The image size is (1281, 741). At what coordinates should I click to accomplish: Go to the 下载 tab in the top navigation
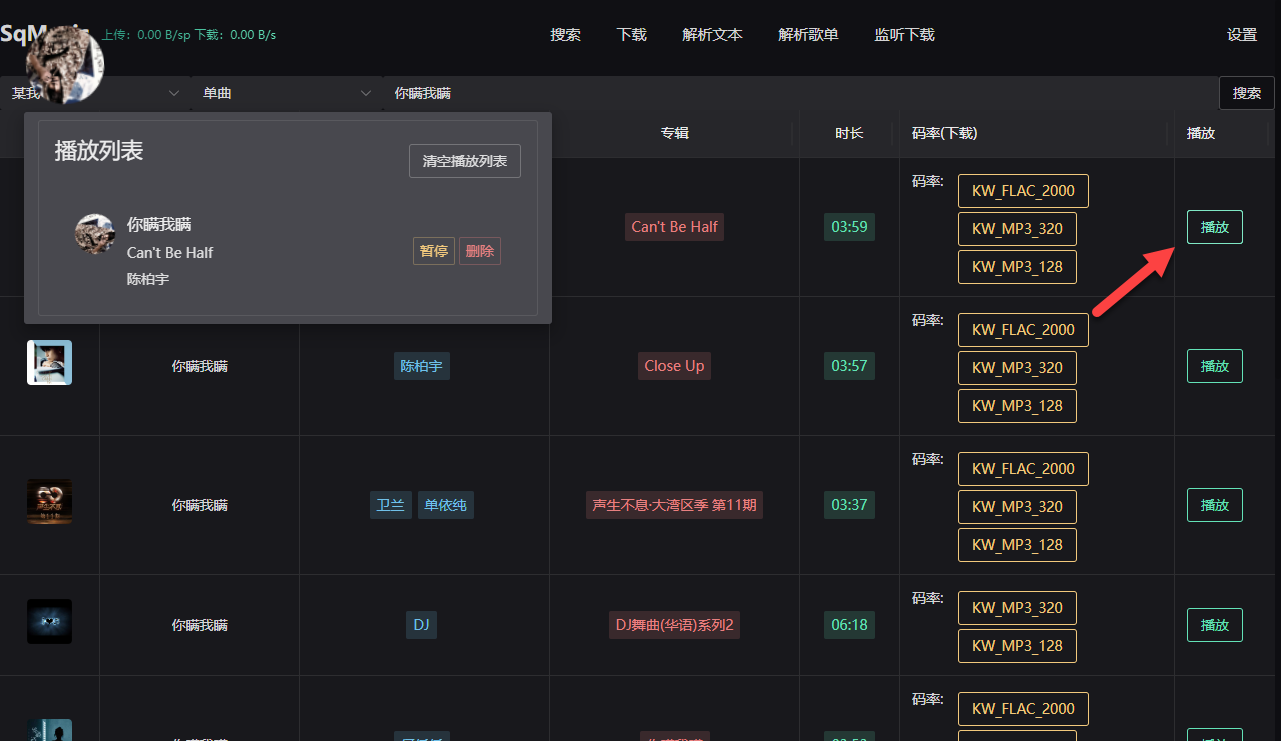click(x=632, y=35)
